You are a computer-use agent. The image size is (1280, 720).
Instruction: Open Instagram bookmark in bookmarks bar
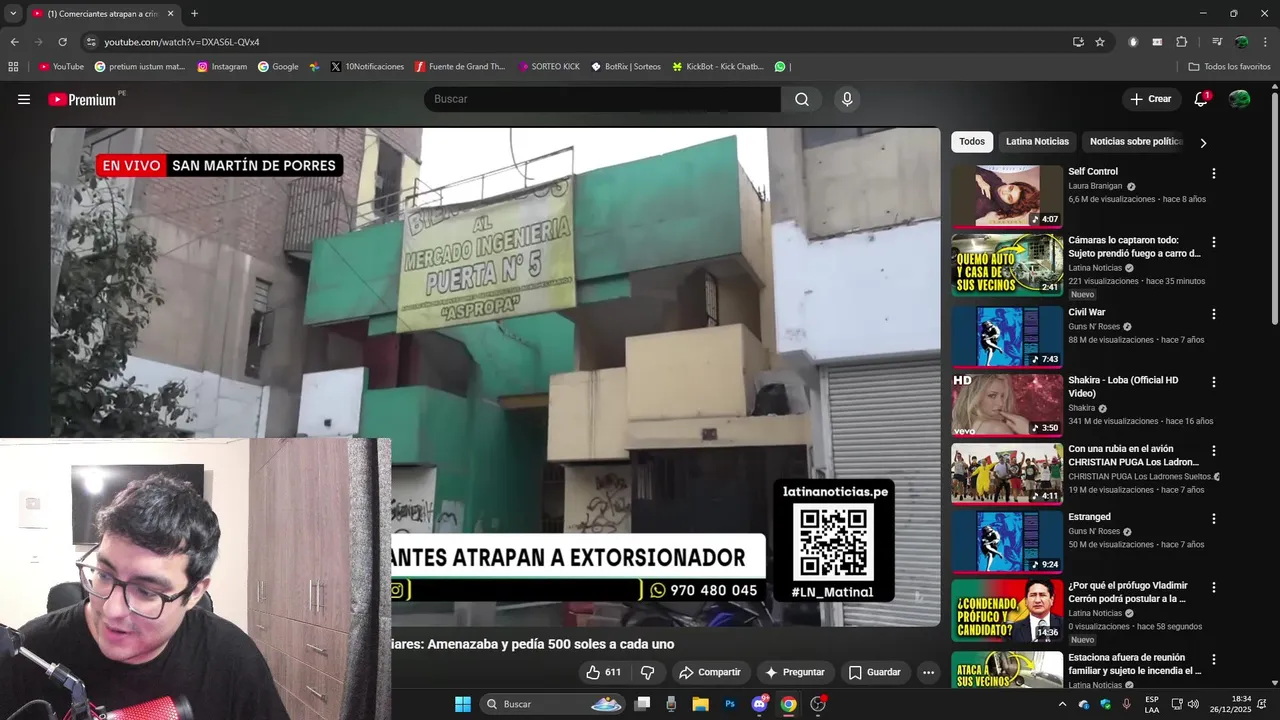222,67
